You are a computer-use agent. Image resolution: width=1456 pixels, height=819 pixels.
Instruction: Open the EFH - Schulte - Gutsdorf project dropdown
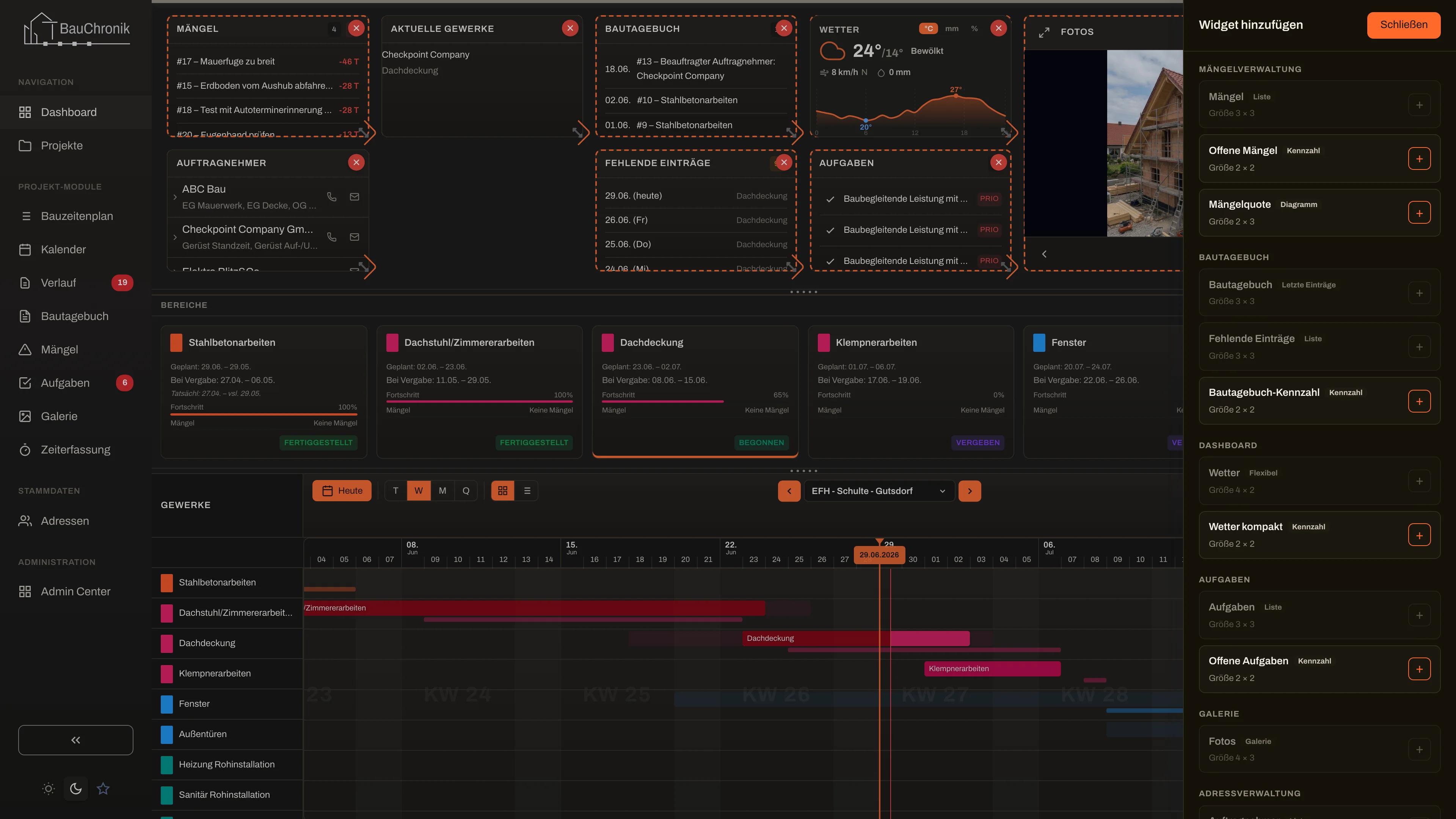tap(879, 491)
